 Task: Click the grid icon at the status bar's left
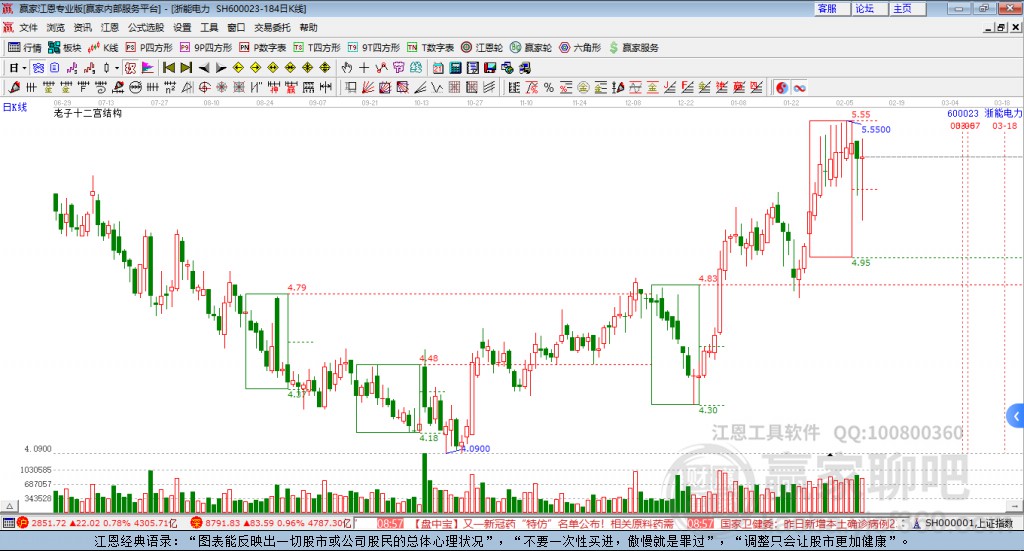(8, 524)
